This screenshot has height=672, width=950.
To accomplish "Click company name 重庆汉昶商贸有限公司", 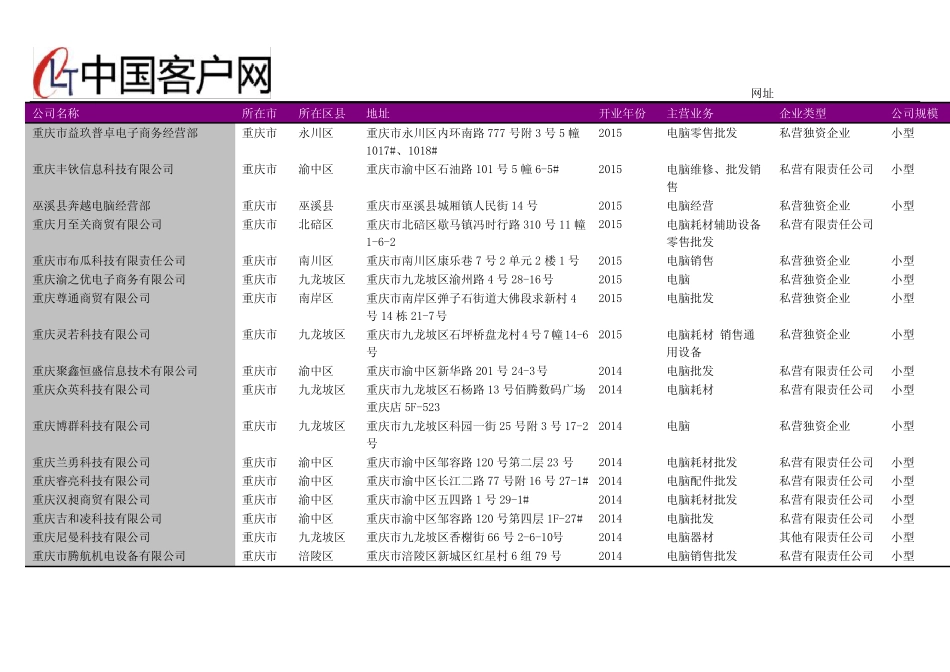I will [91, 500].
